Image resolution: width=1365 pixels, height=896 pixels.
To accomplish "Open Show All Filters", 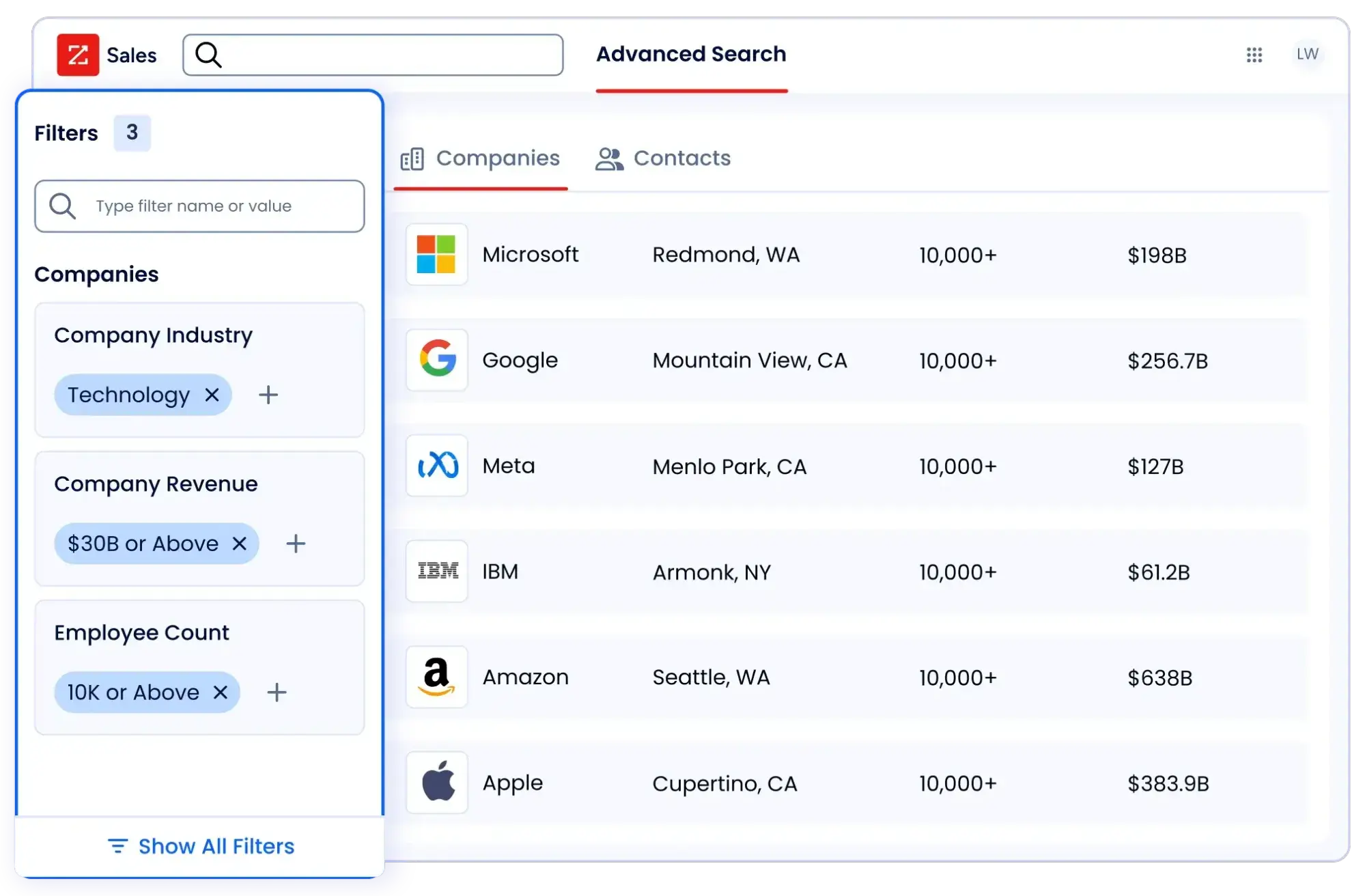I will (x=200, y=845).
